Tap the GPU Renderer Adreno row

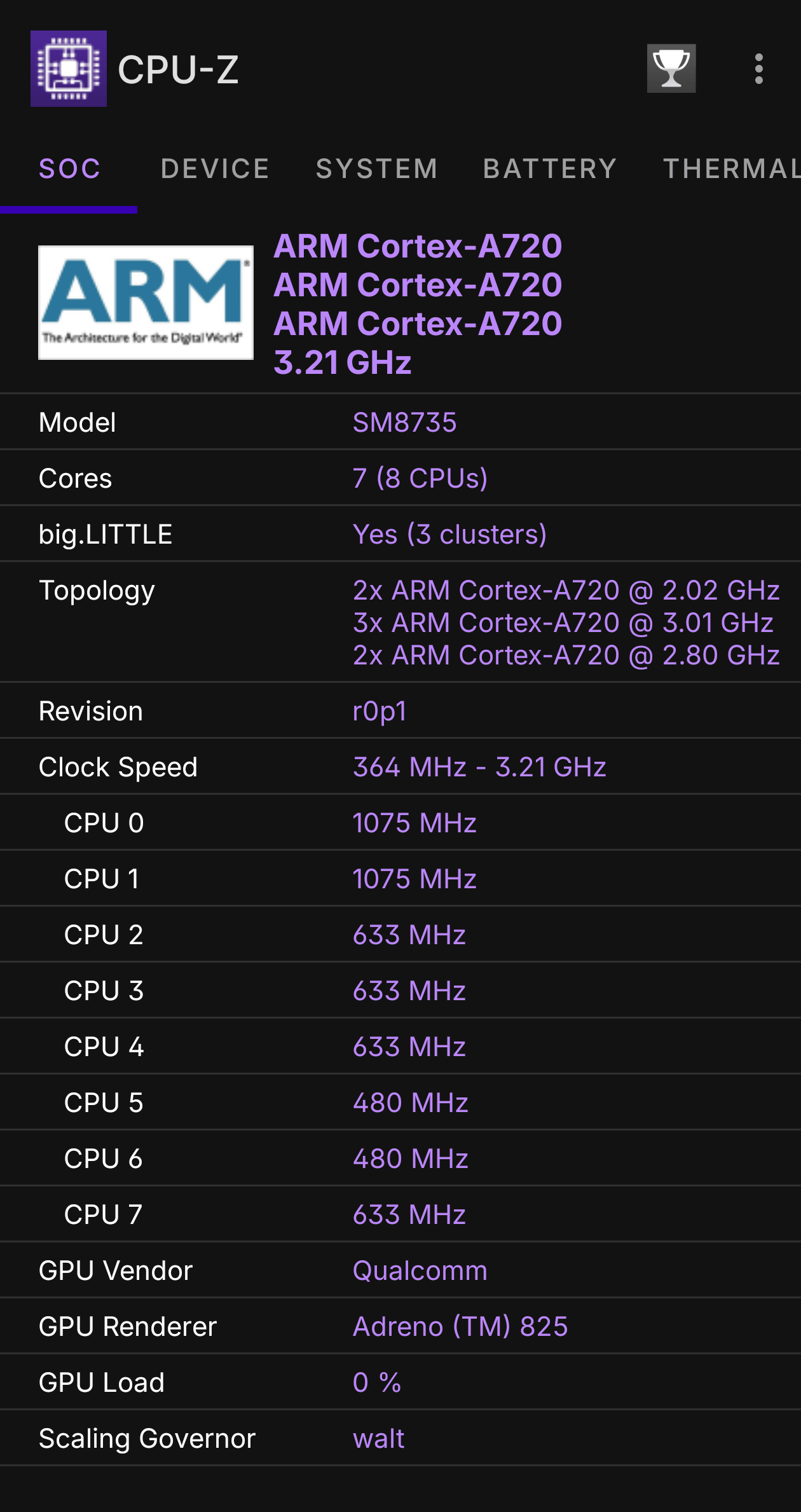[x=400, y=1326]
